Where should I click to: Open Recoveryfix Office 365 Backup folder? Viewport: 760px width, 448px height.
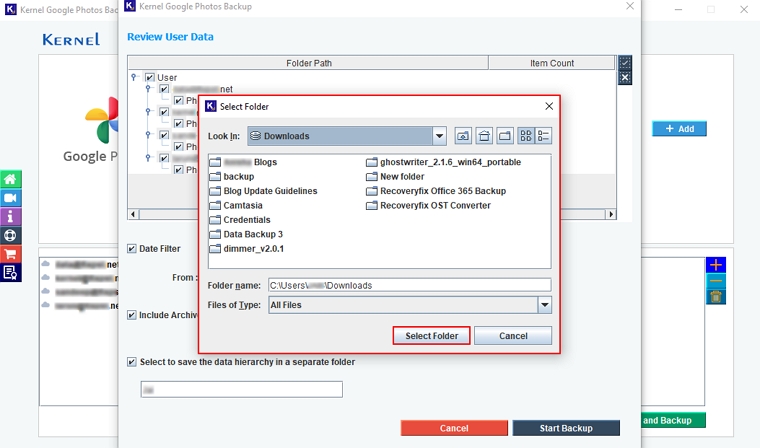(x=436, y=191)
